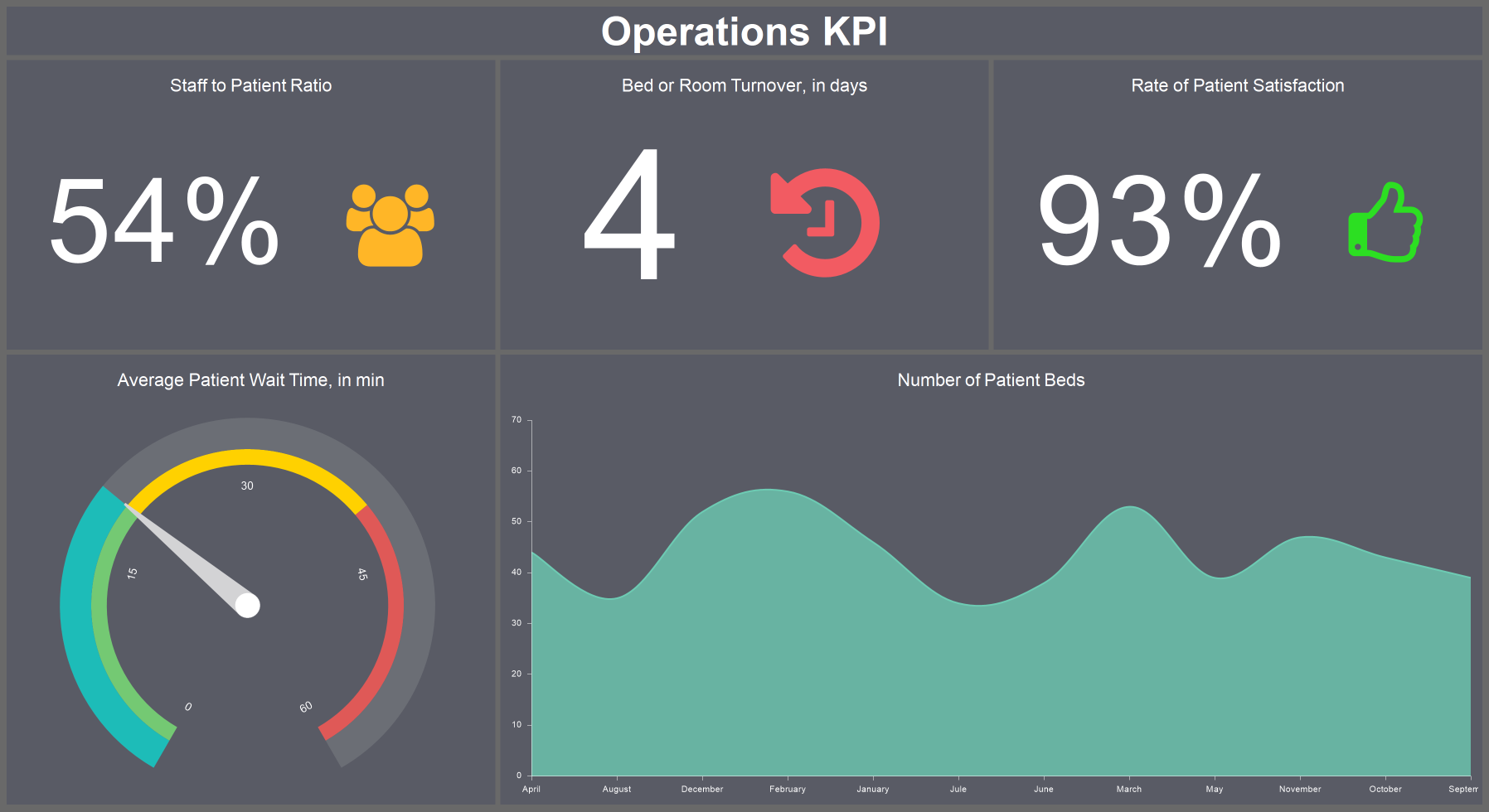
Task: Click the green thumbs up icon
Action: coord(1385,222)
